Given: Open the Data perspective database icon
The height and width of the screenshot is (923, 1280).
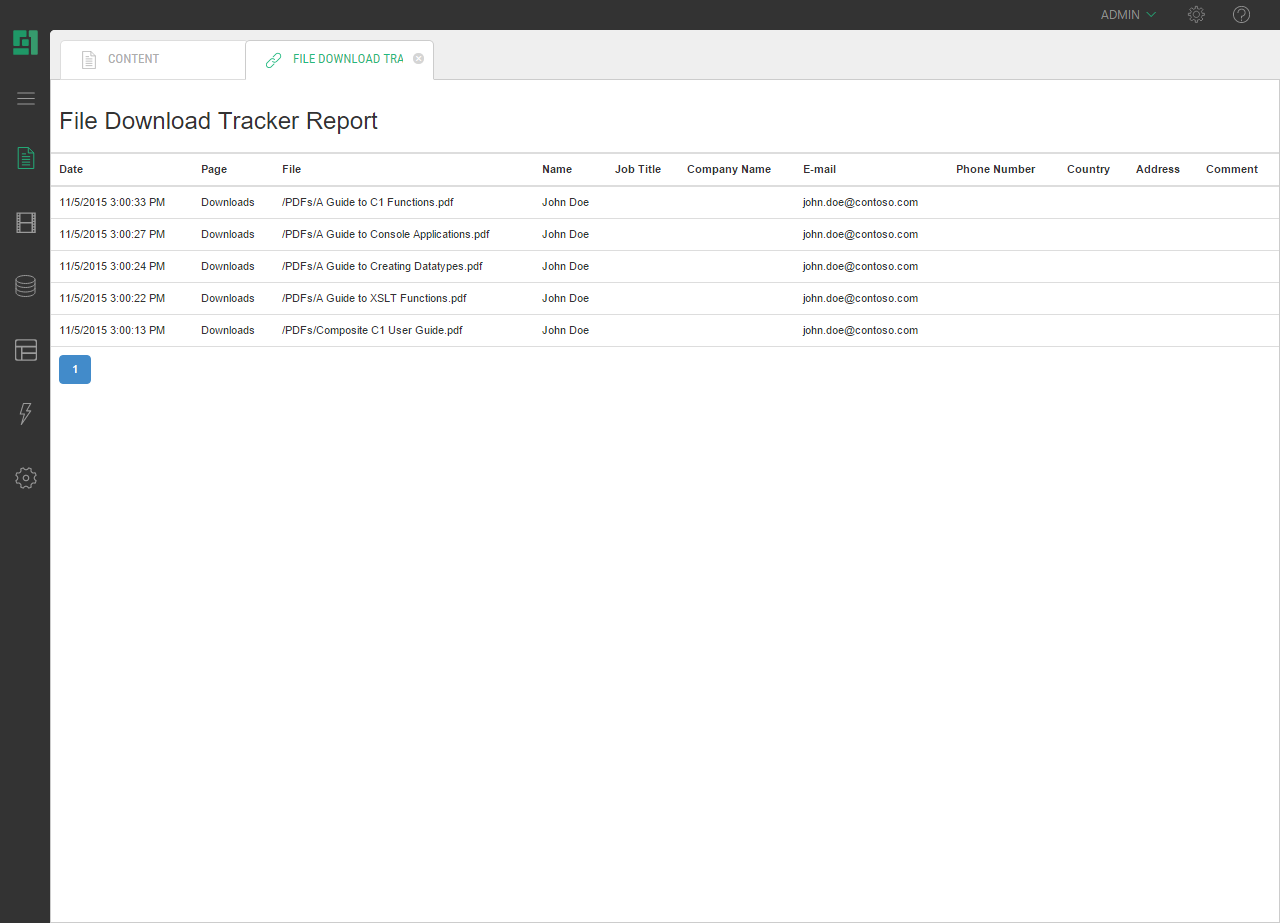Looking at the screenshot, I should tap(25, 286).
